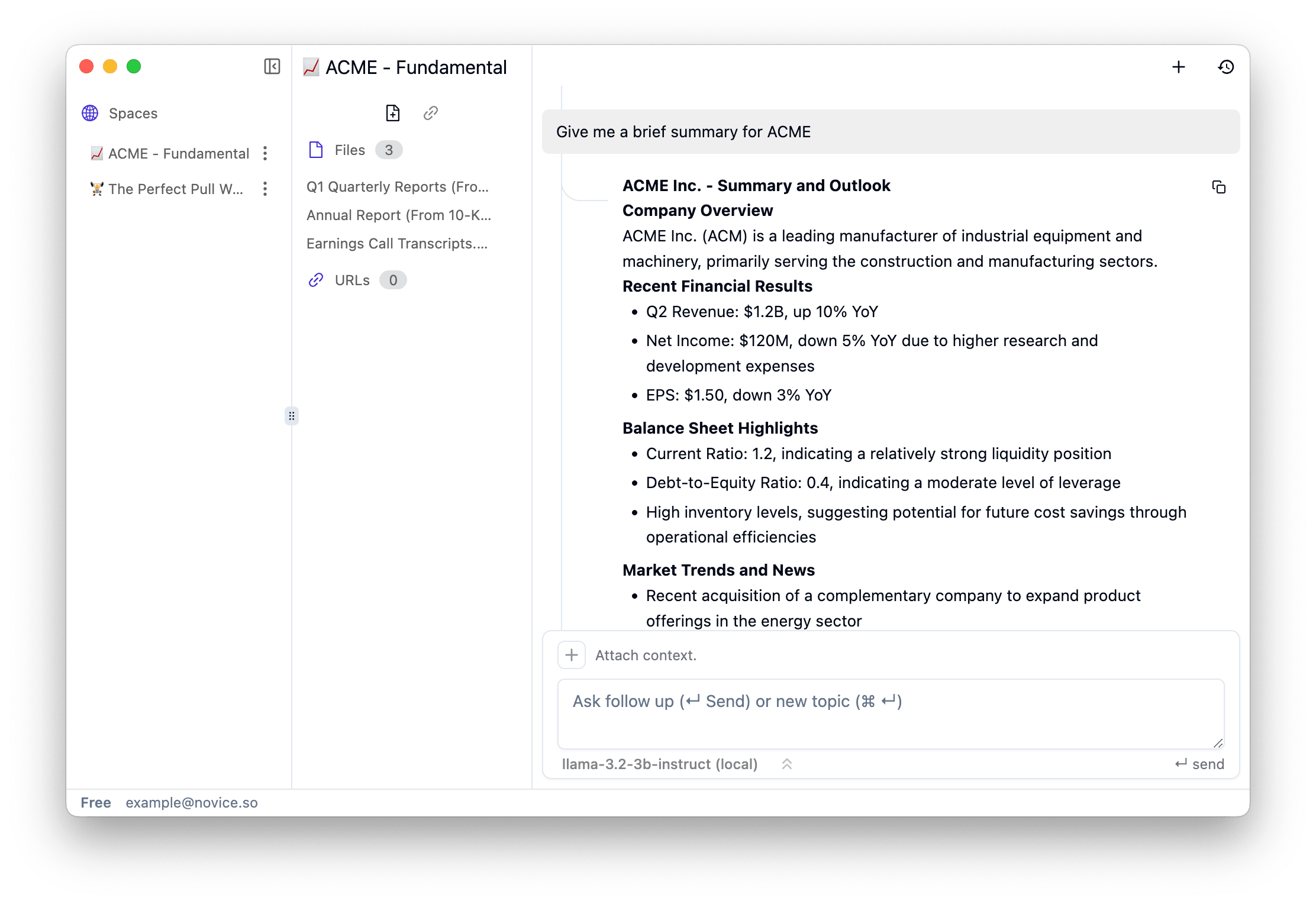
Task: Open Q1 Quarterly Reports file
Action: (x=398, y=187)
